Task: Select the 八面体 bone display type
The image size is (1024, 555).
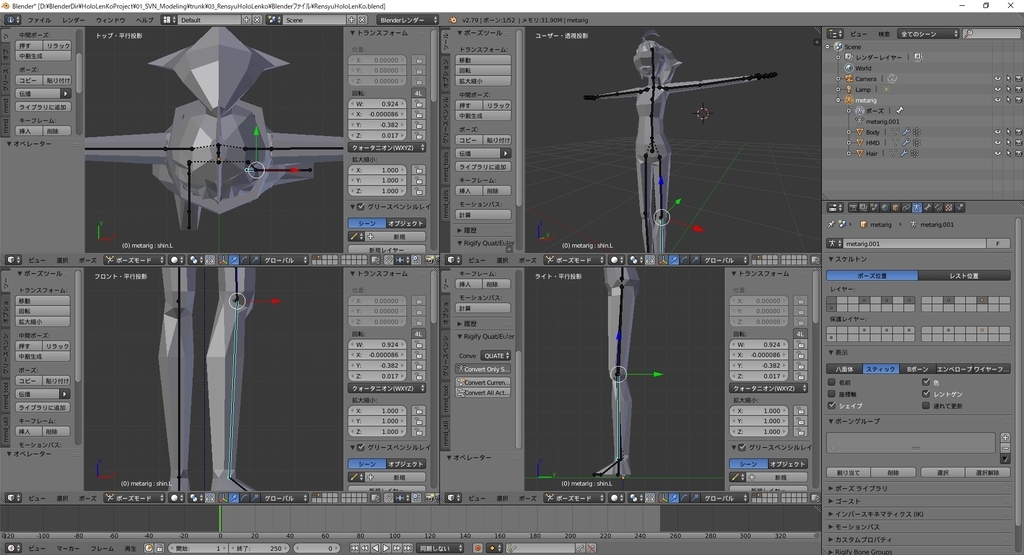Action: 844,369
